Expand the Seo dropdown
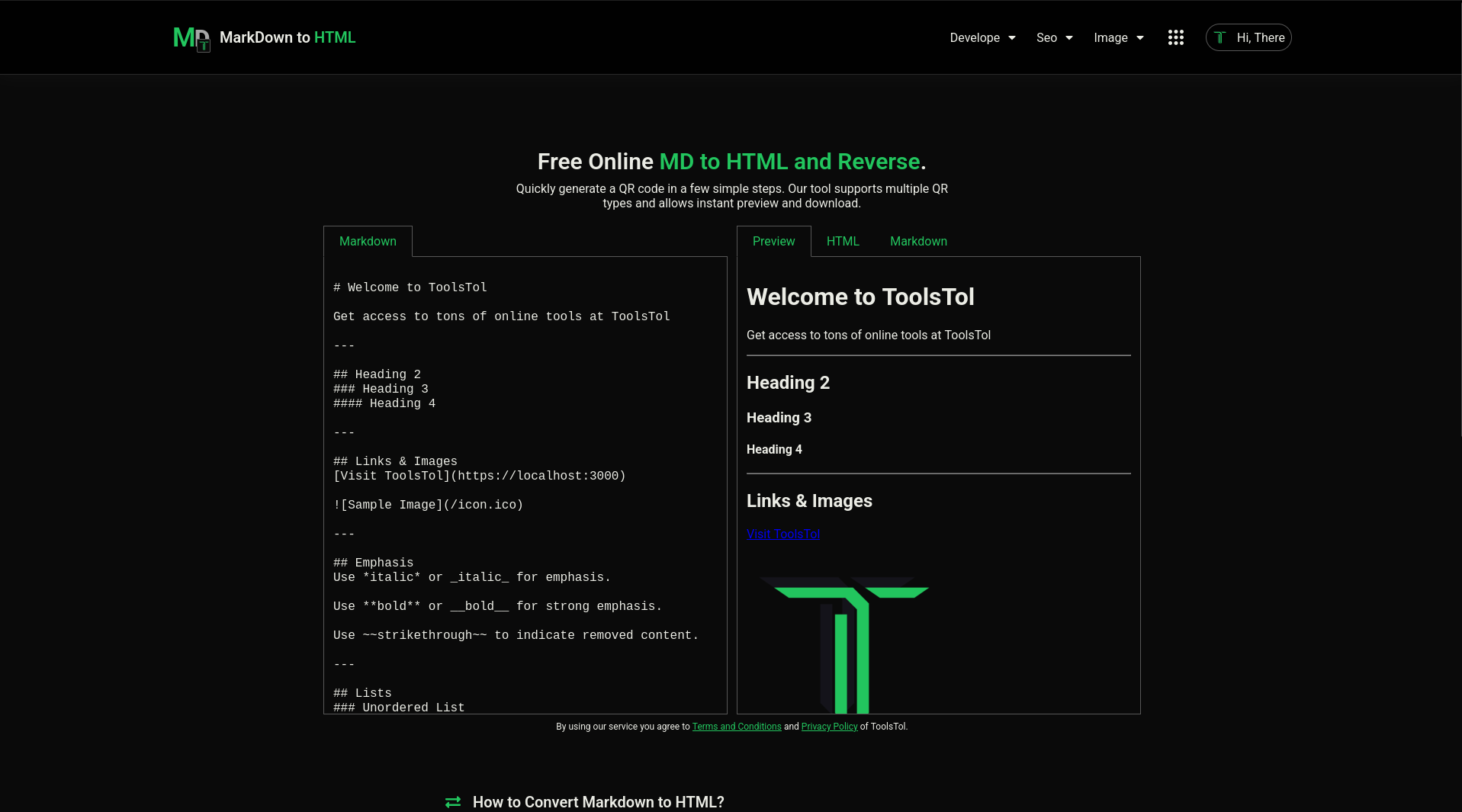The height and width of the screenshot is (812, 1462). click(x=1054, y=37)
